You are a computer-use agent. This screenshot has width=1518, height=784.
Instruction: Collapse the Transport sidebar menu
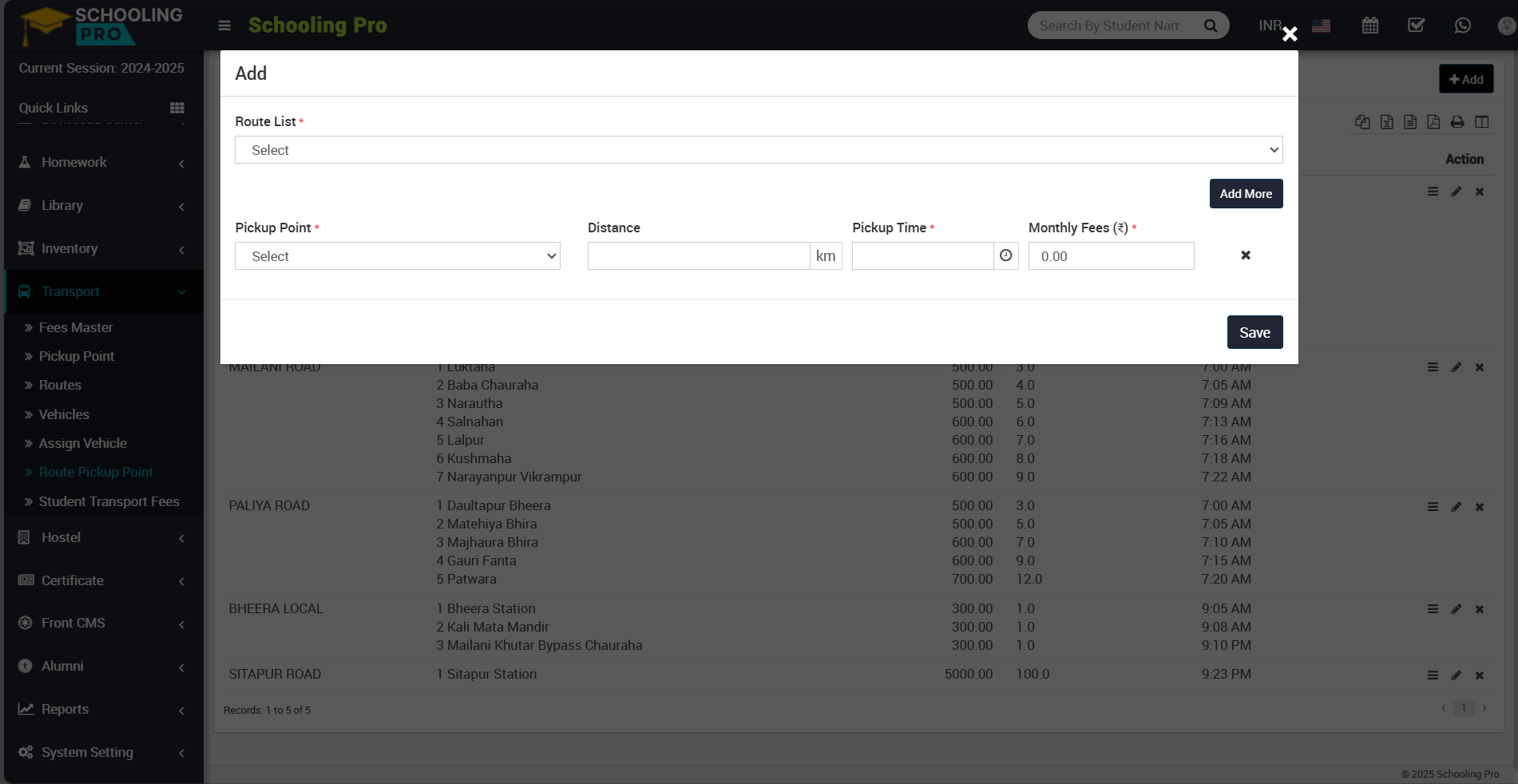click(x=102, y=291)
